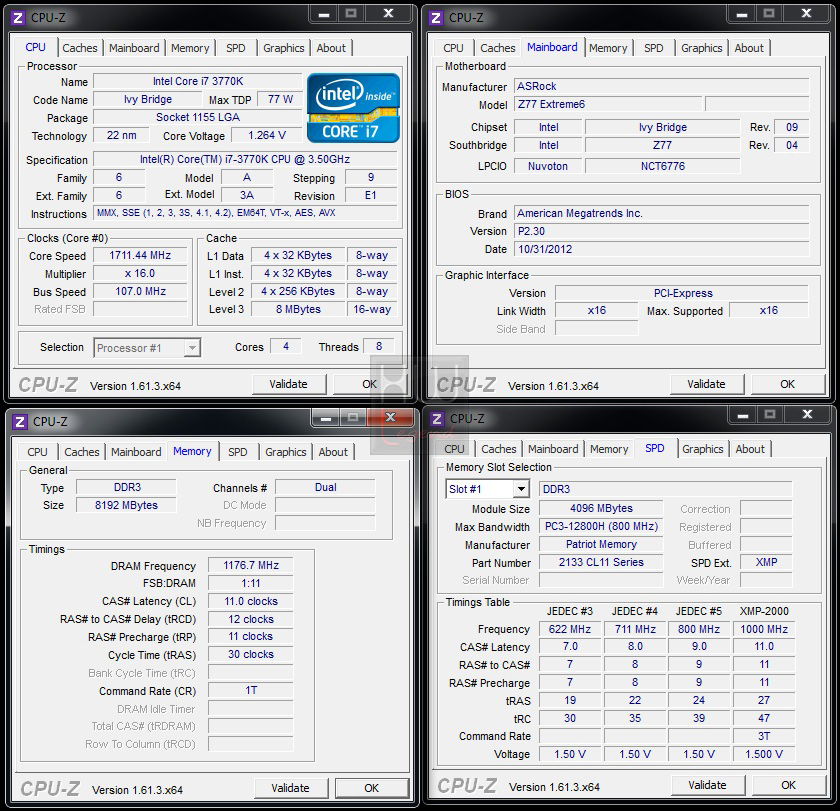Click the CPU-Z app icon in the CPU tab window's title bar
Image resolution: width=840 pixels, height=811 pixels.
click(18, 18)
